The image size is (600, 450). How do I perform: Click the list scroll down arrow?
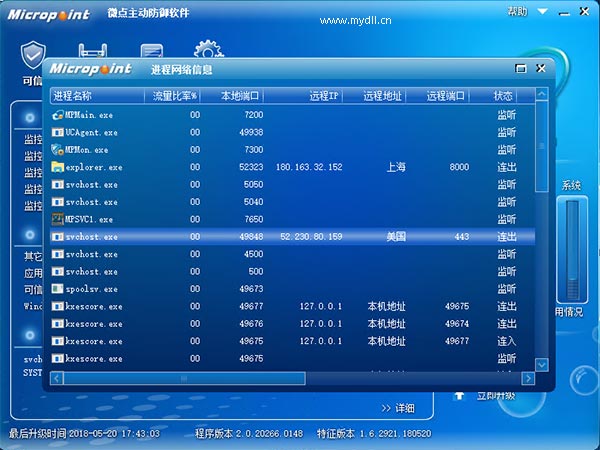pyautogui.click(x=541, y=365)
